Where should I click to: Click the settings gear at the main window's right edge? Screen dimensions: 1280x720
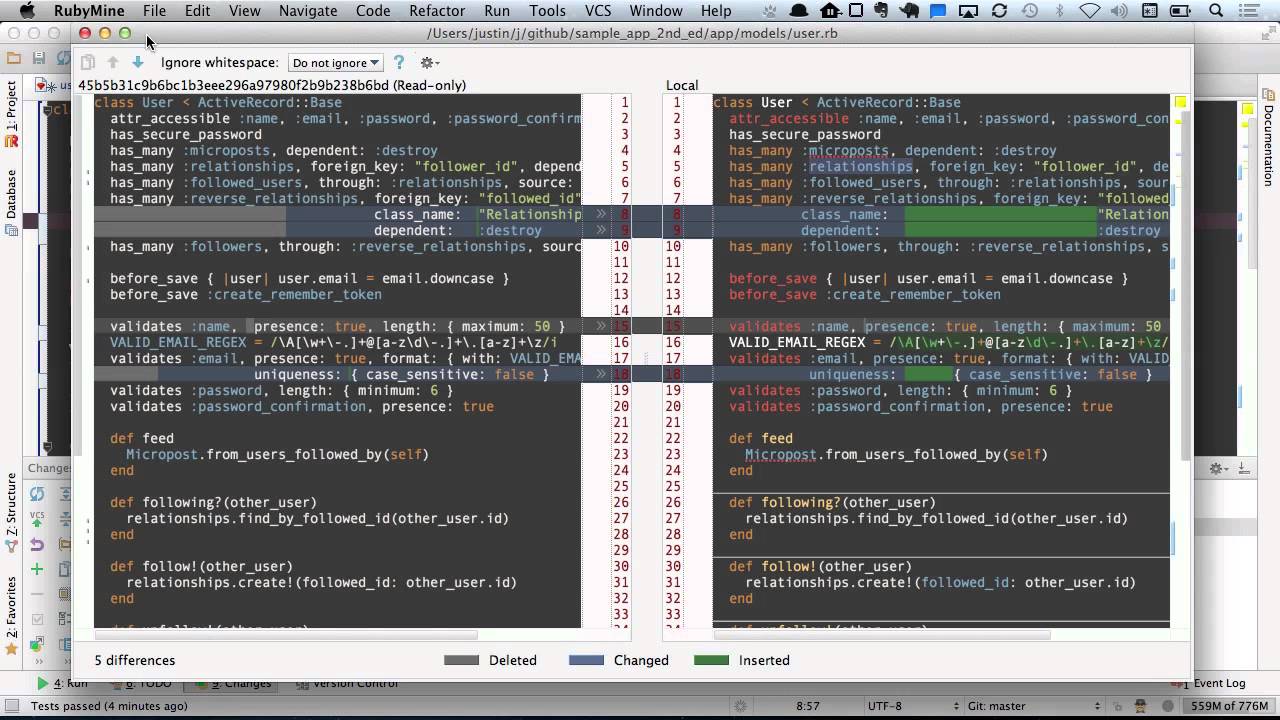[1217, 468]
